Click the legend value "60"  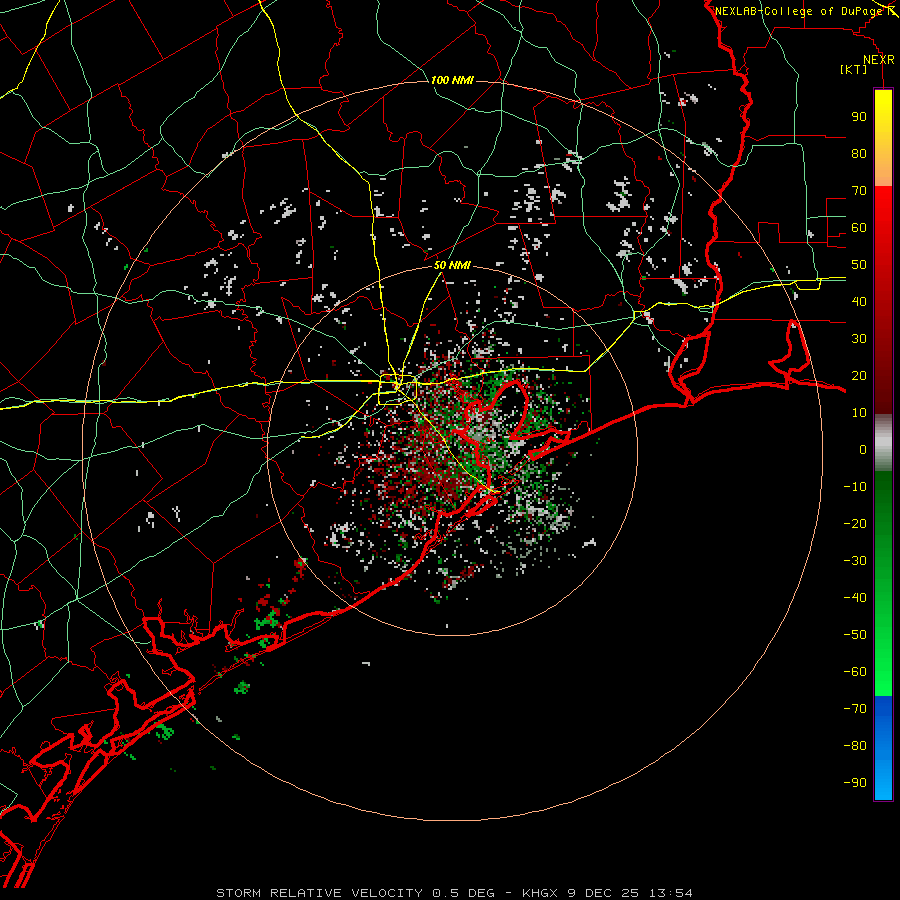(859, 228)
